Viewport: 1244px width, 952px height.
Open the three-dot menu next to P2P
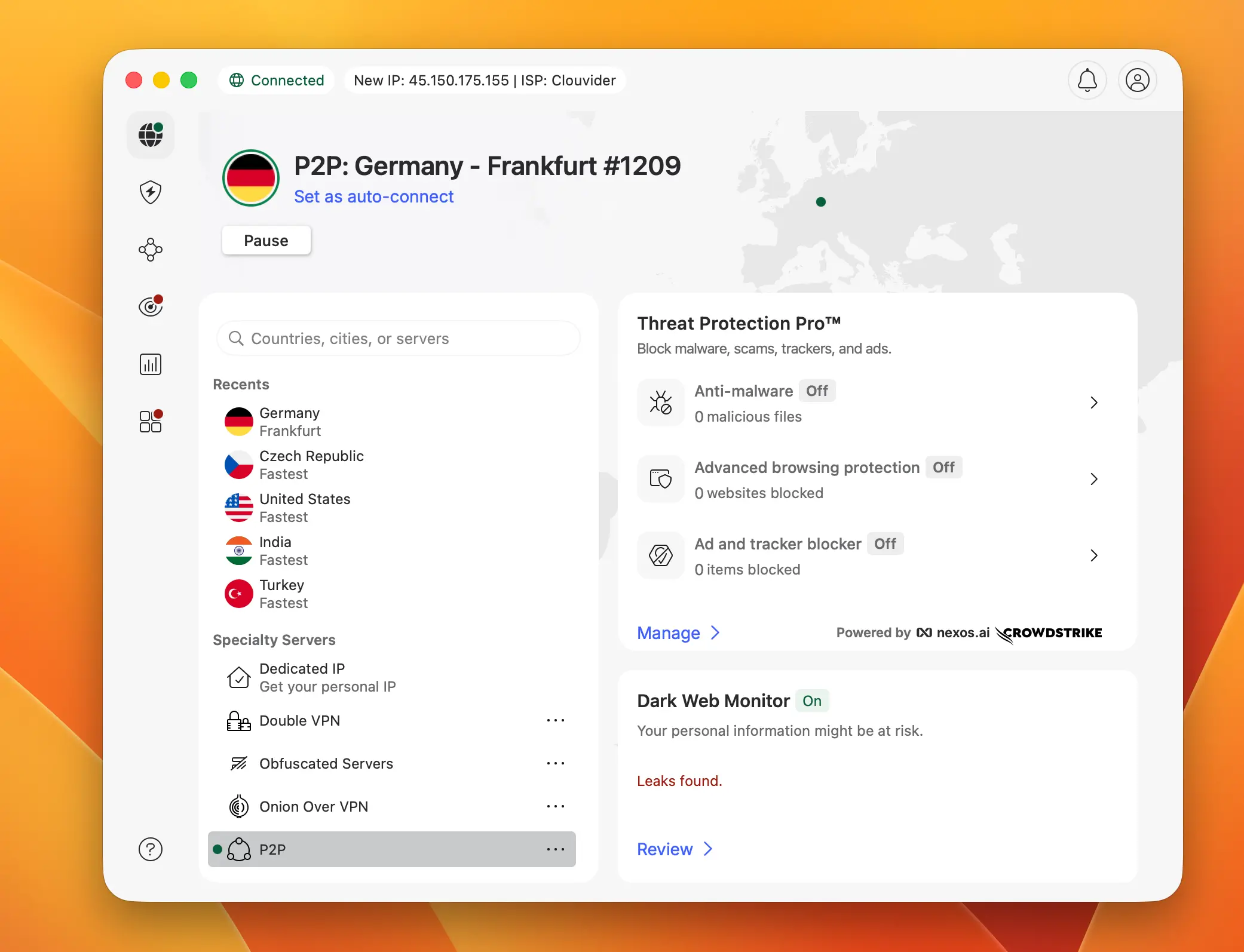tap(556, 849)
